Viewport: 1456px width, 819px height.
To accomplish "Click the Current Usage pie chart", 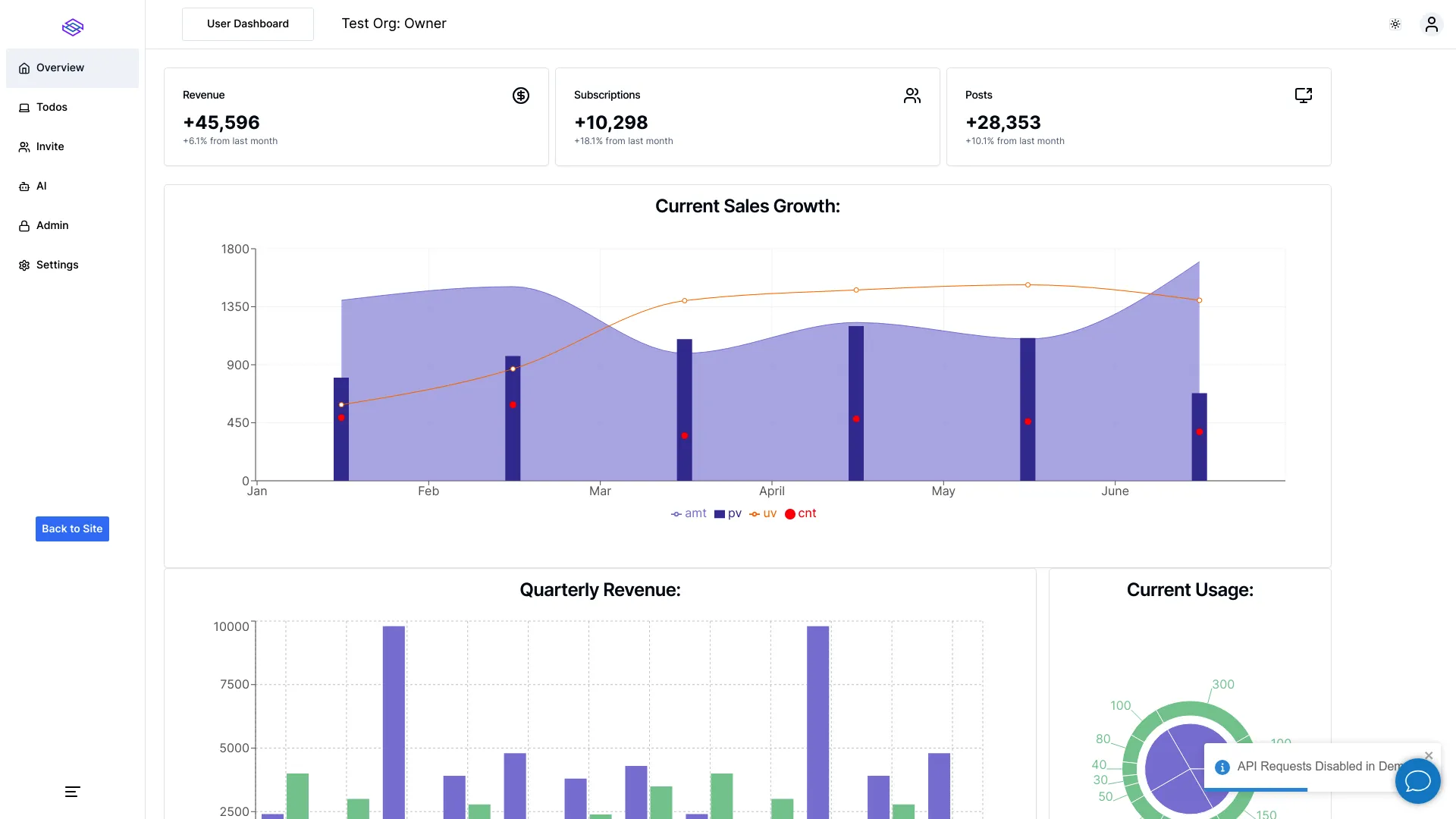I will point(1189,767).
